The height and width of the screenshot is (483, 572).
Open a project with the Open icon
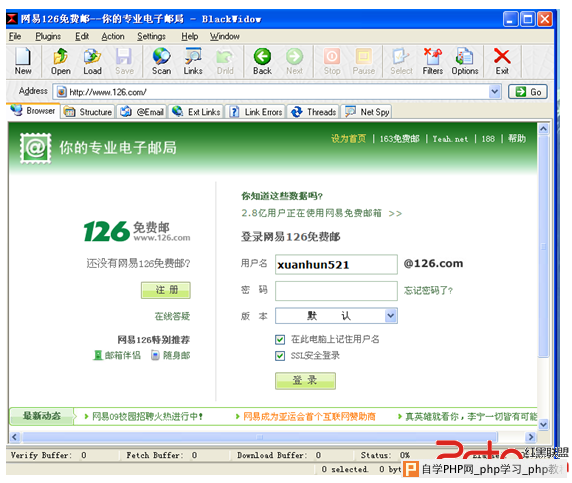click(61, 61)
